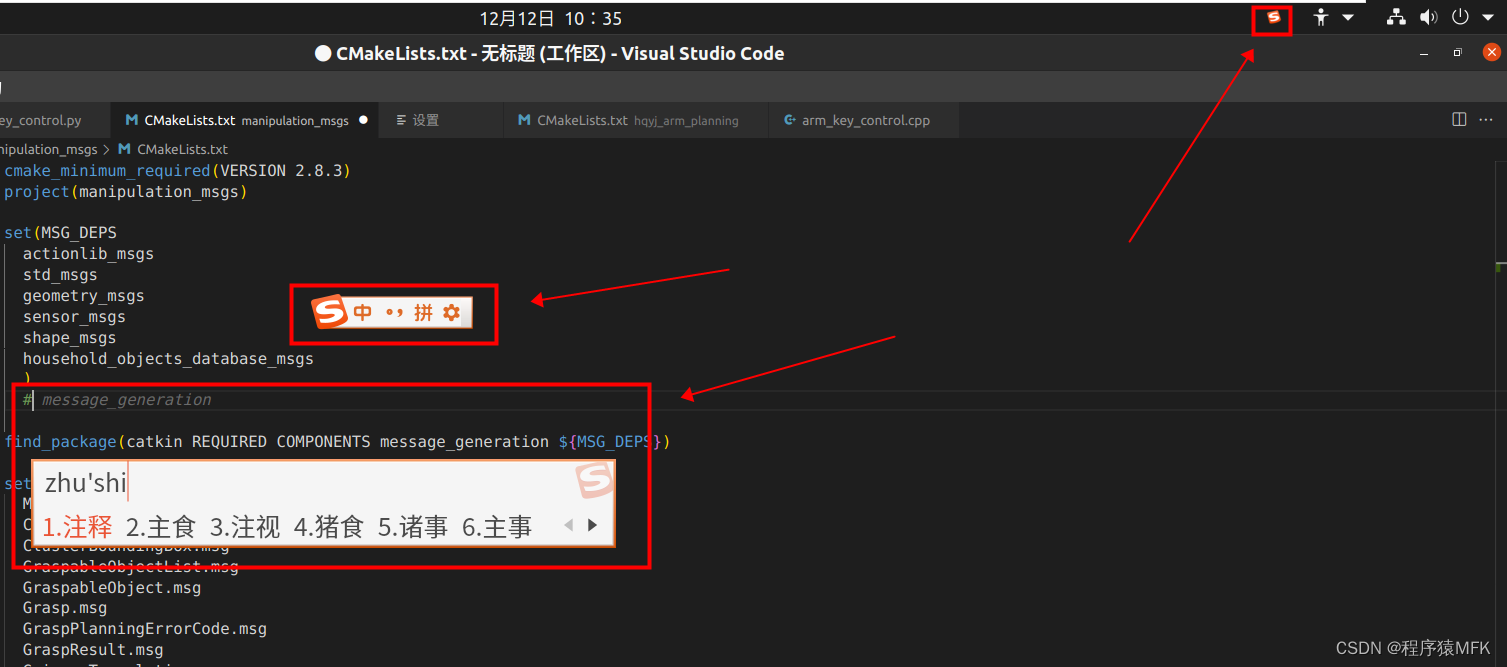The width and height of the screenshot is (1507, 667).
Task: Click Grasp.msg line
Action: coord(65,608)
